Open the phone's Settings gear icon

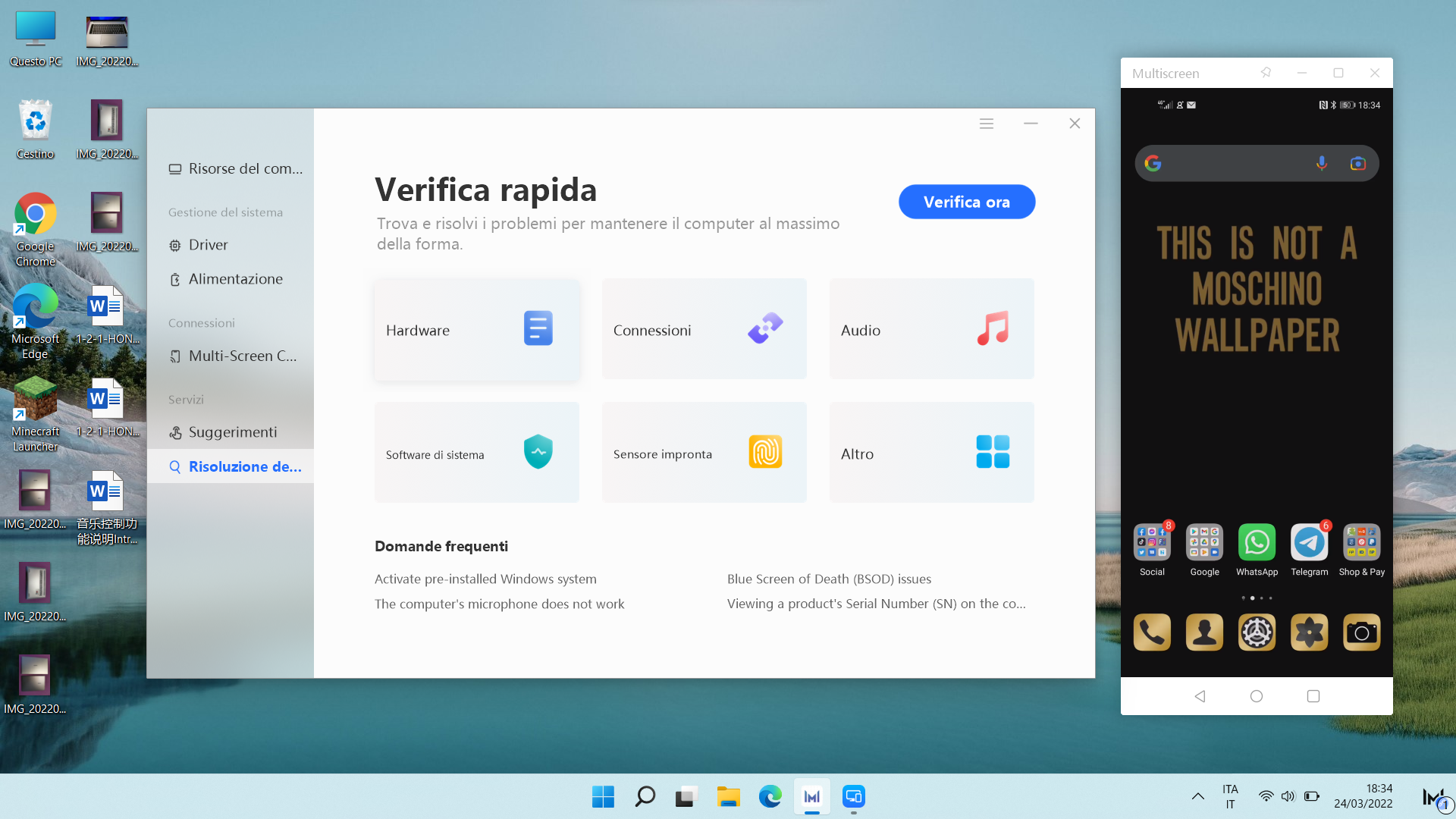coord(1257,632)
